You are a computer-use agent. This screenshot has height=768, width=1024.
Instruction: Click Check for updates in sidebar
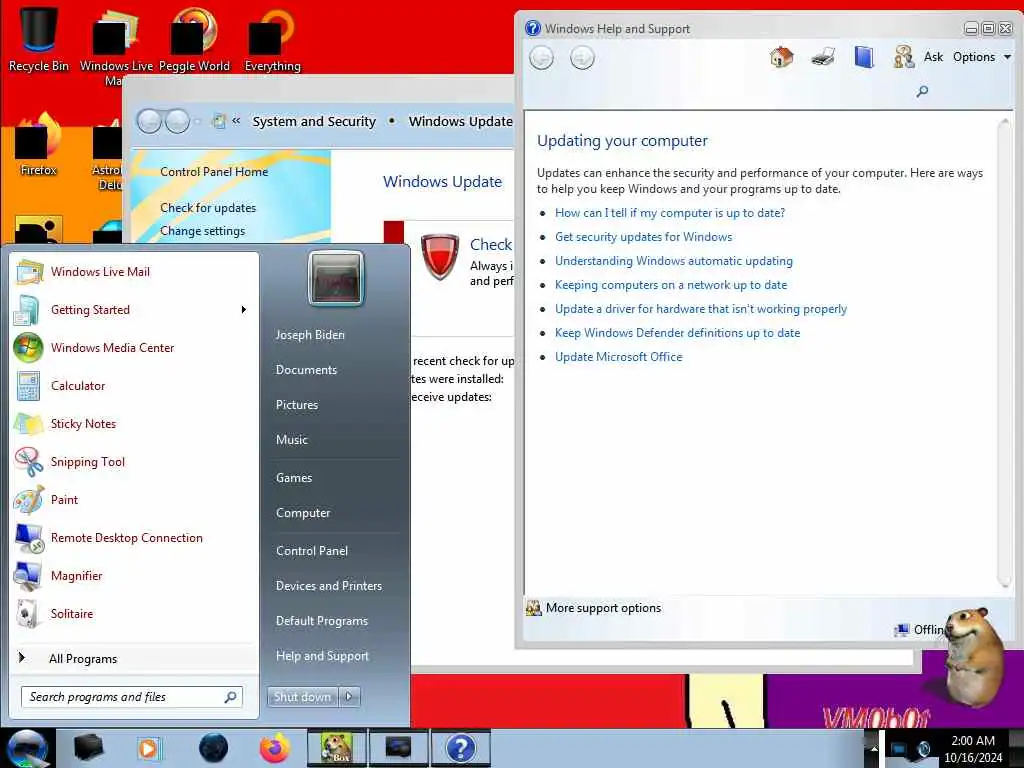point(208,208)
